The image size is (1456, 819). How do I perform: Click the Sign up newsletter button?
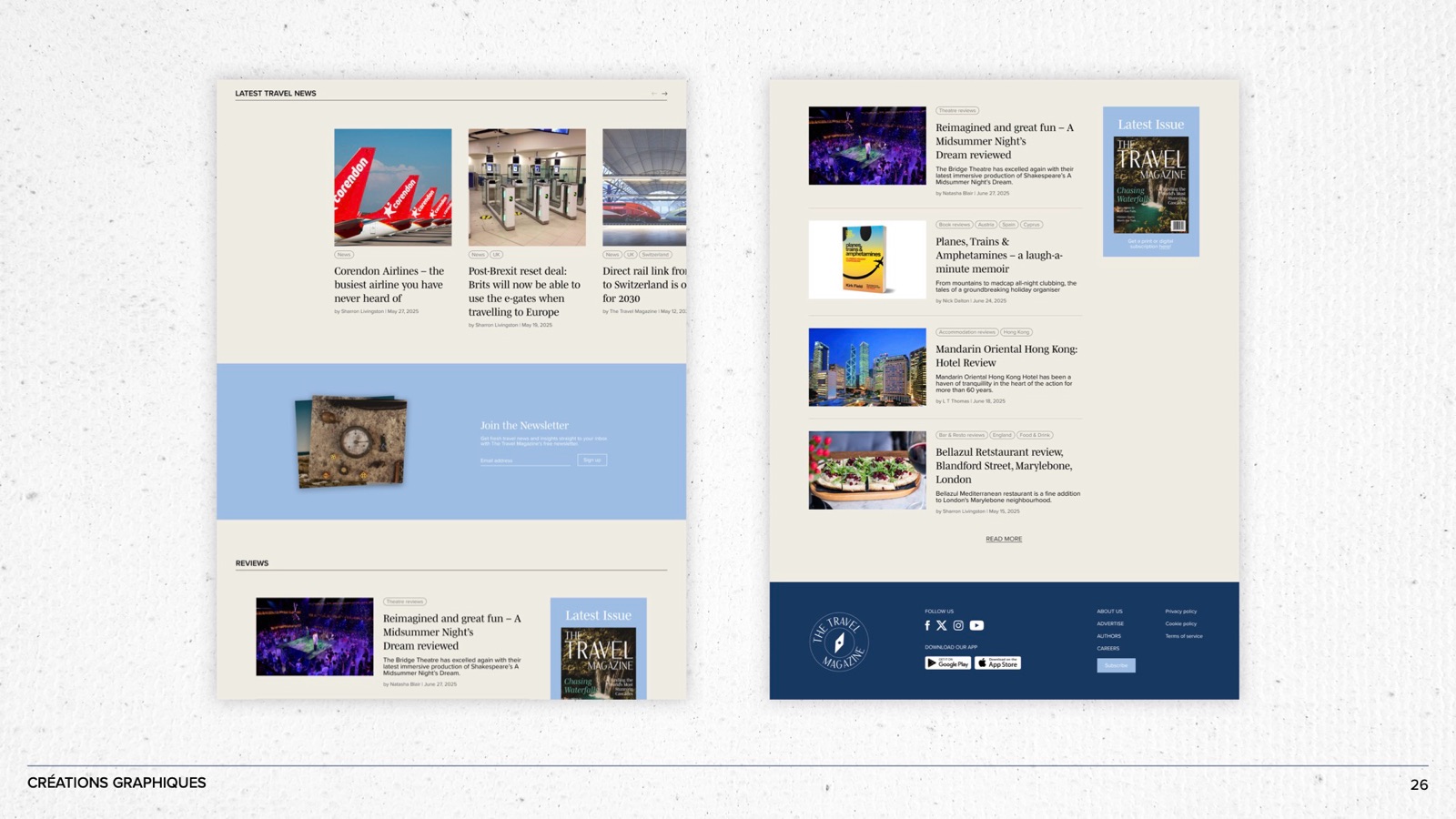592,460
